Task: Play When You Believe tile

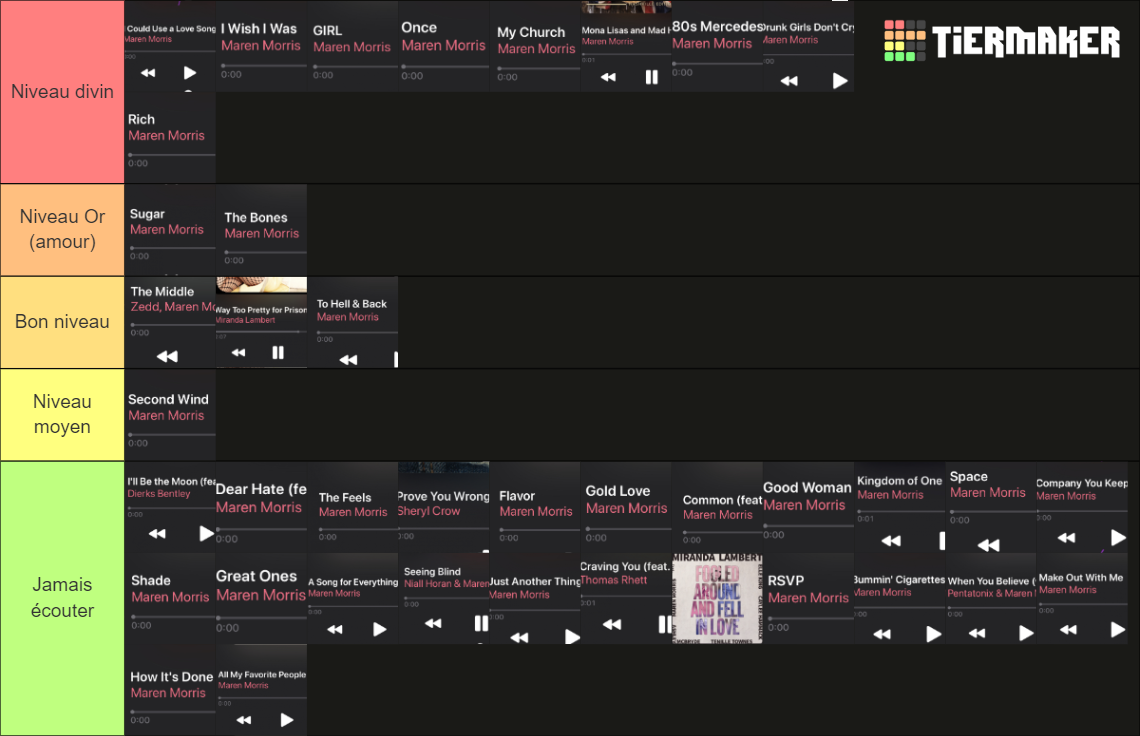Action: (1026, 633)
